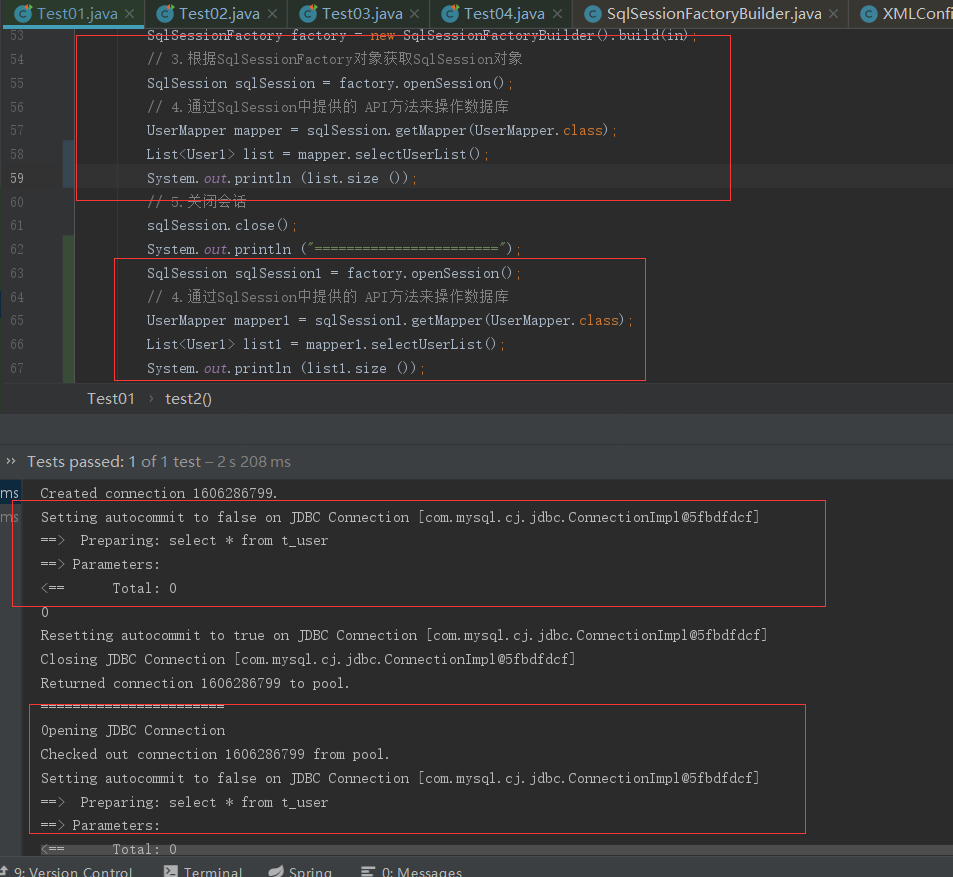Click gutter line number 59
Image resolution: width=953 pixels, height=877 pixels.
(17, 178)
